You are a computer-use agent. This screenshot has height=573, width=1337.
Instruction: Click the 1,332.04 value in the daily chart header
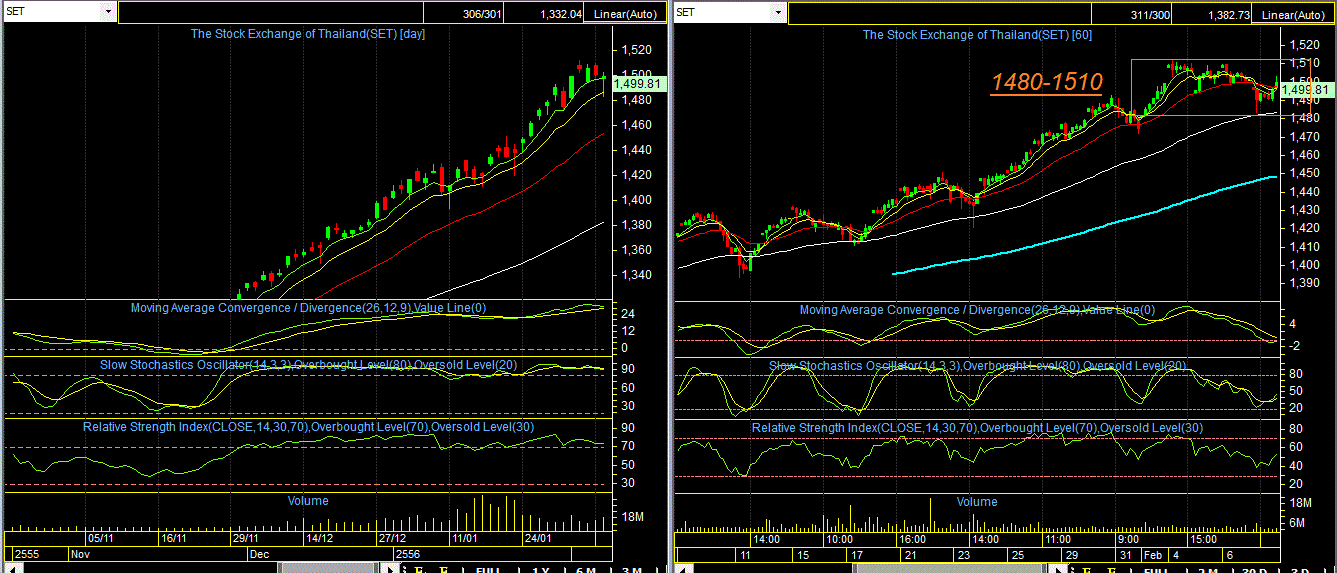[x=560, y=14]
